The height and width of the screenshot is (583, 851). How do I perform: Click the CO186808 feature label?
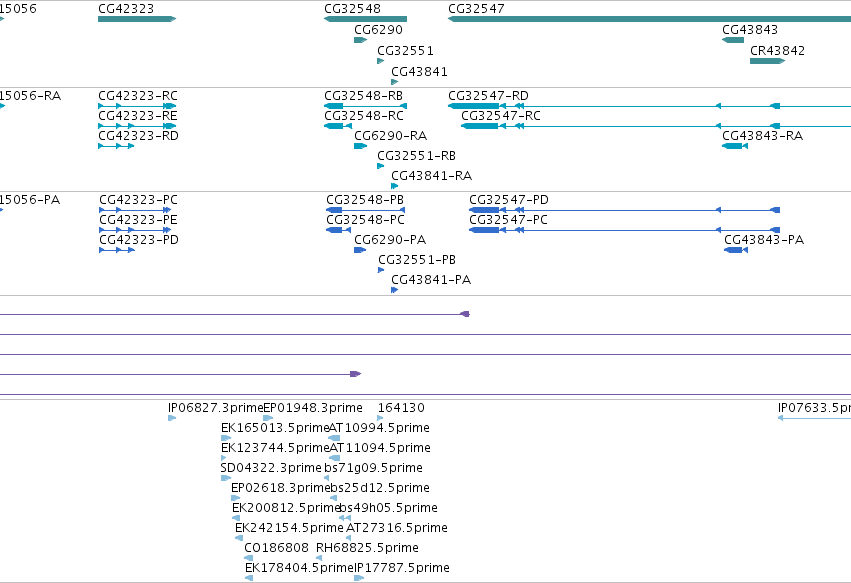tap(276, 548)
